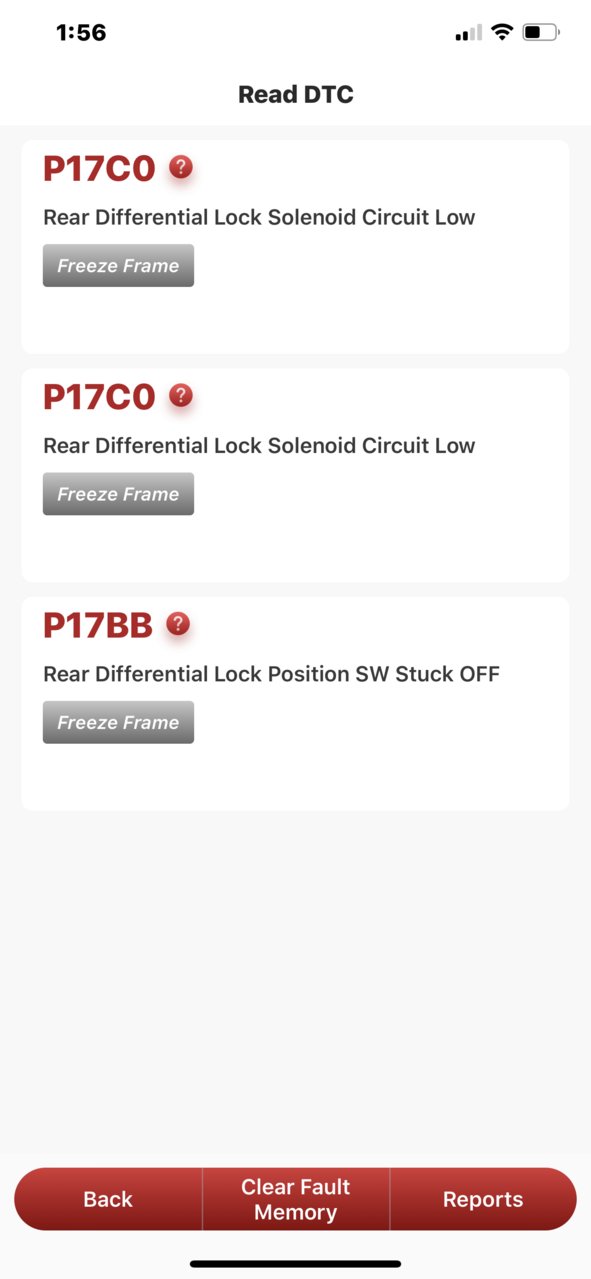Tap the battery icon in status bar
The image size is (591, 1279).
point(541,33)
